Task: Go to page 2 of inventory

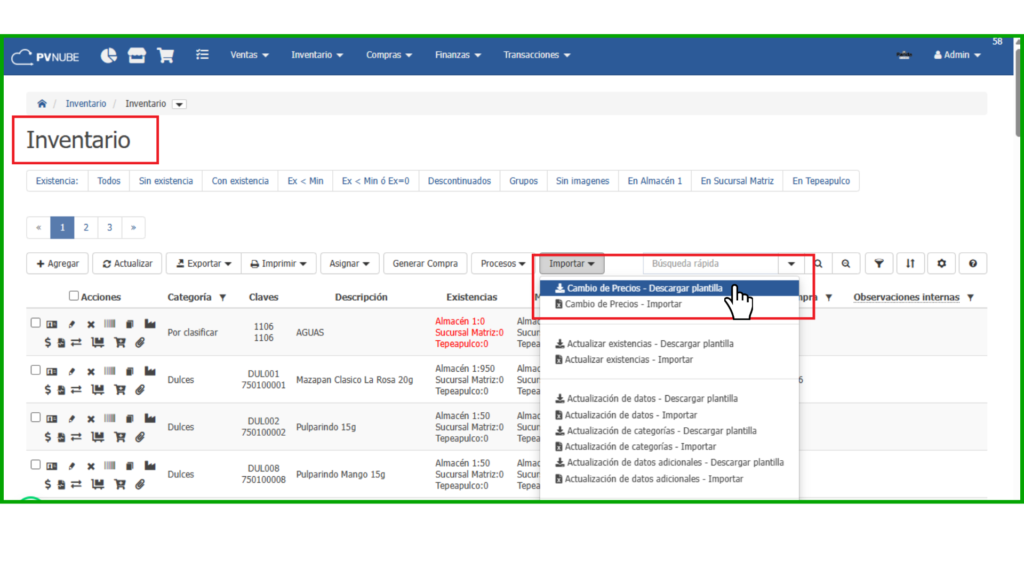Action: 86,228
